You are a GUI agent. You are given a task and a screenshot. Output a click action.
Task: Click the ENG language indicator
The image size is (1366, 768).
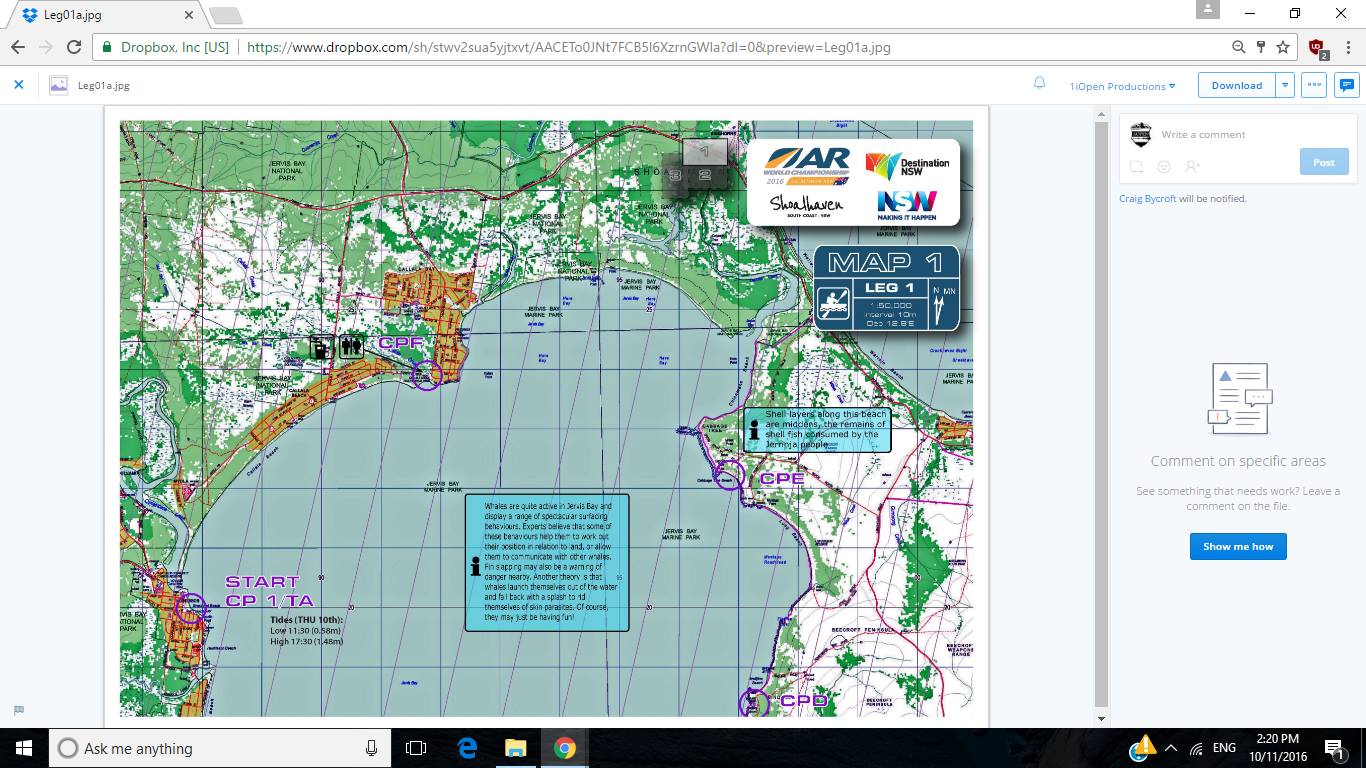coord(1224,748)
